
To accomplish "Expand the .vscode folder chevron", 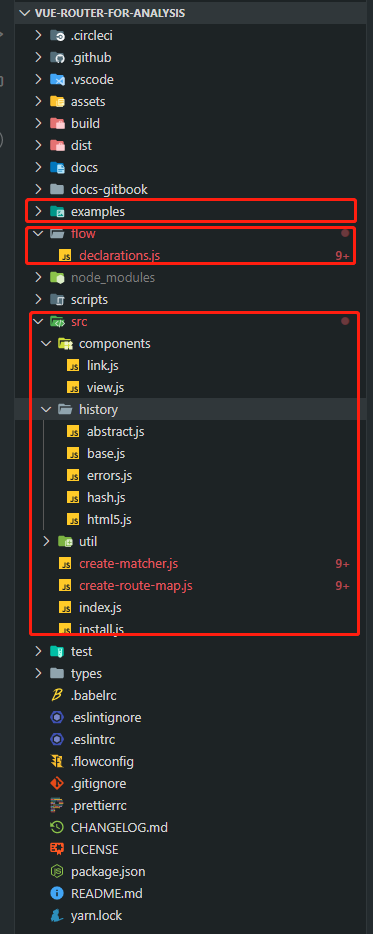I will pyautogui.click(x=38, y=80).
